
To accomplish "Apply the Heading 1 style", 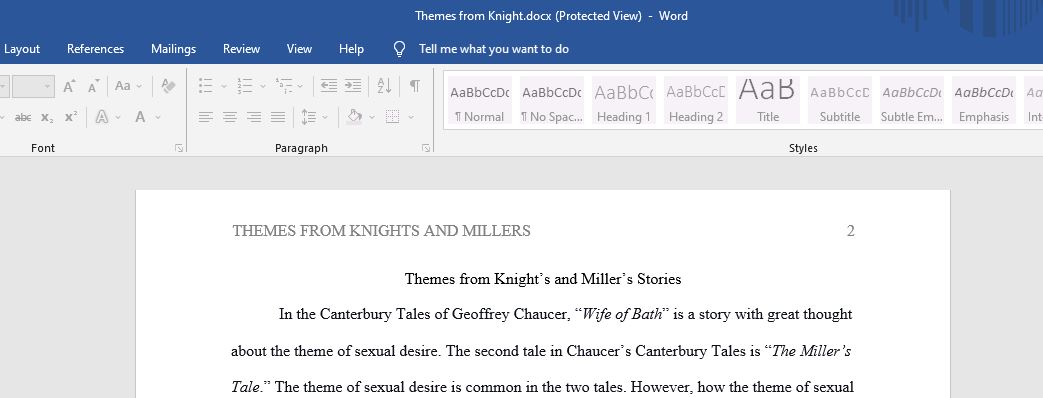I will pyautogui.click(x=624, y=100).
